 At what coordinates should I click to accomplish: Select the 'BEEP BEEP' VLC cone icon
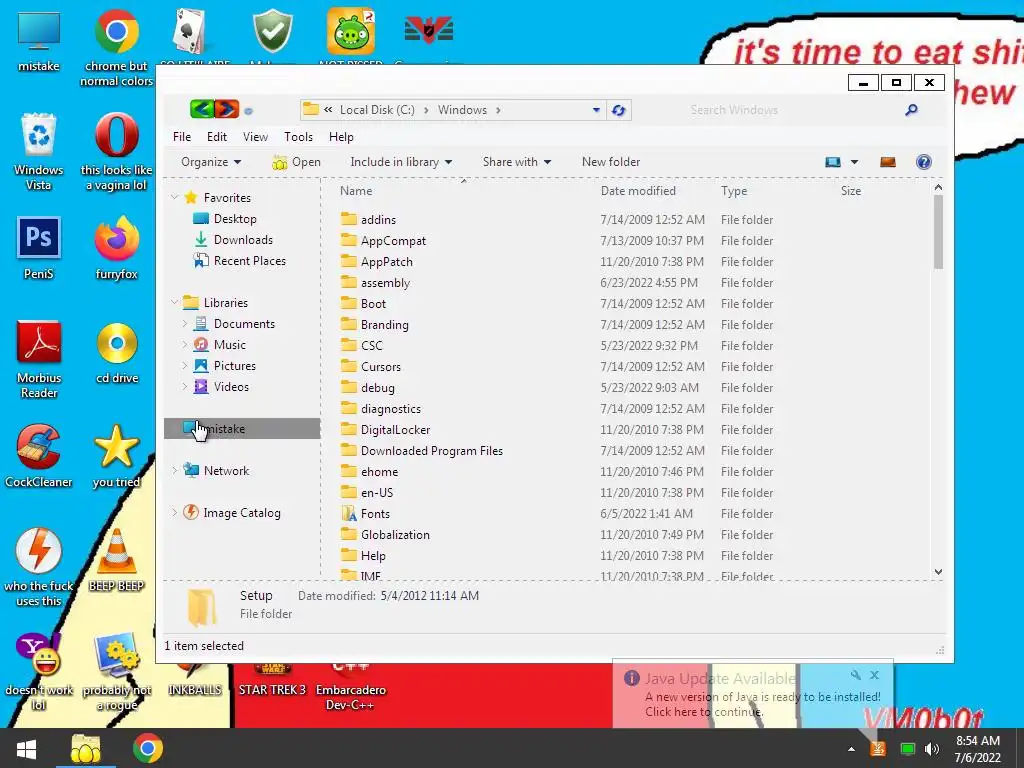[x=116, y=560]
